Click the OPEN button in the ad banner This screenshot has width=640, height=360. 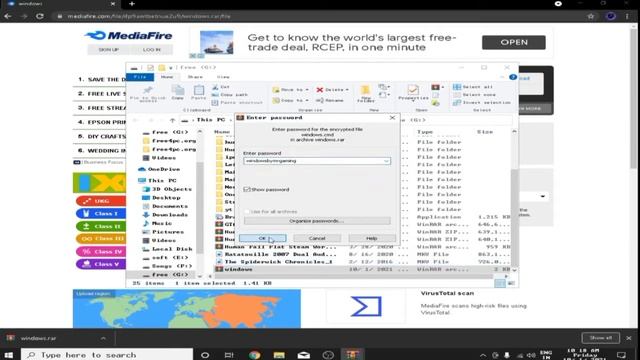tap(513, 42)
